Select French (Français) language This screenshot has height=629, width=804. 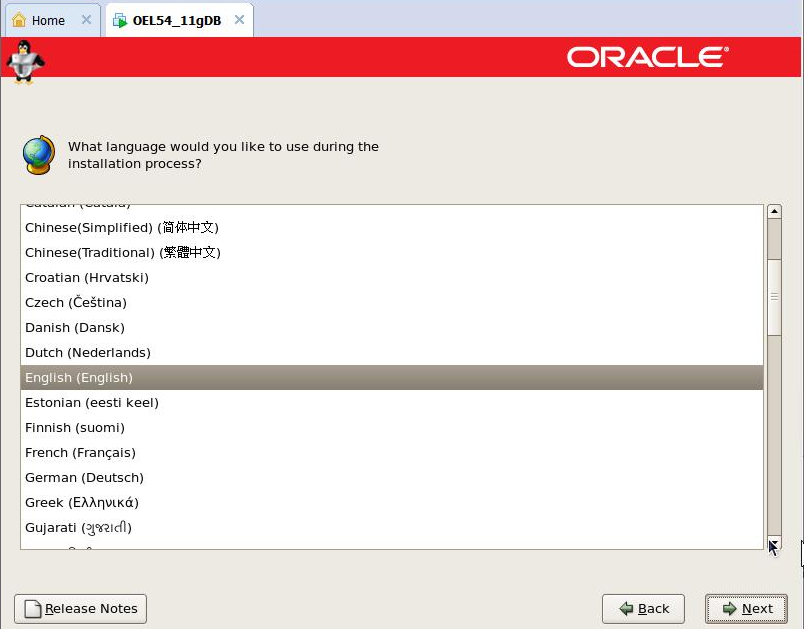point(392,453)
